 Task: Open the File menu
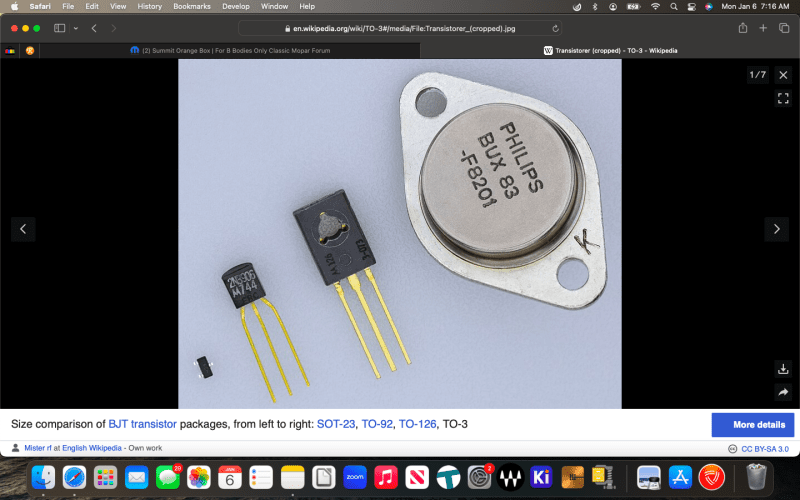pyautogui.click(x=68, y=7)
